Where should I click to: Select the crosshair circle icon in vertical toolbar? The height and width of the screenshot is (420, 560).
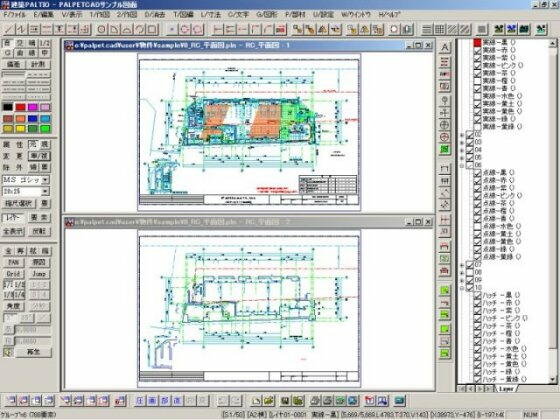click(445, 125)
